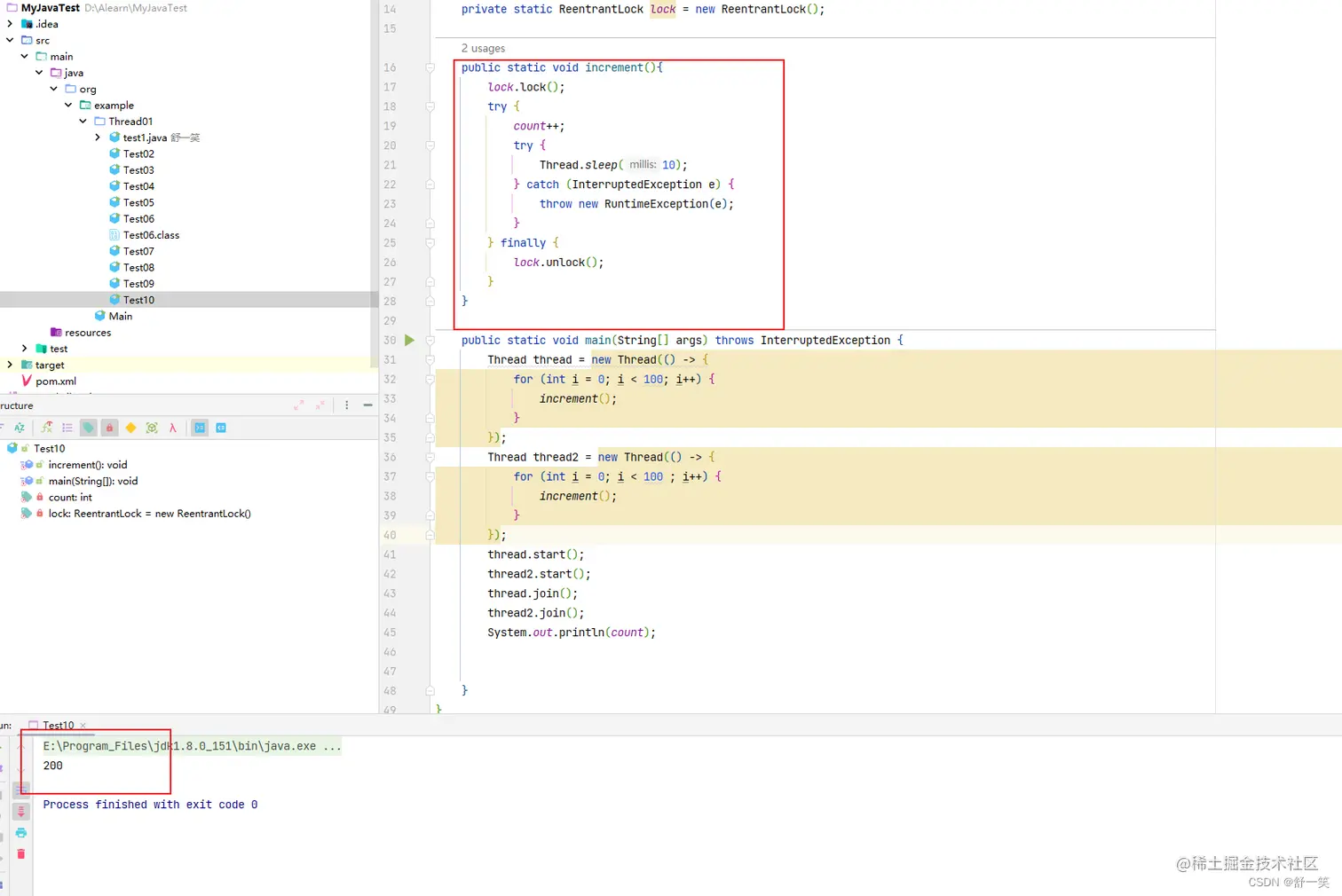Clear Run console with trash icon

click(21, 853)
